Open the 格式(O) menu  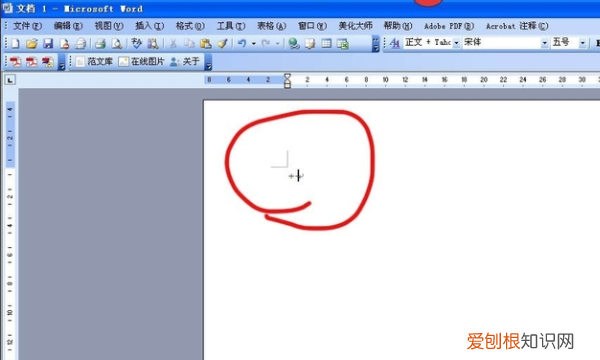(x=190, y=26)
